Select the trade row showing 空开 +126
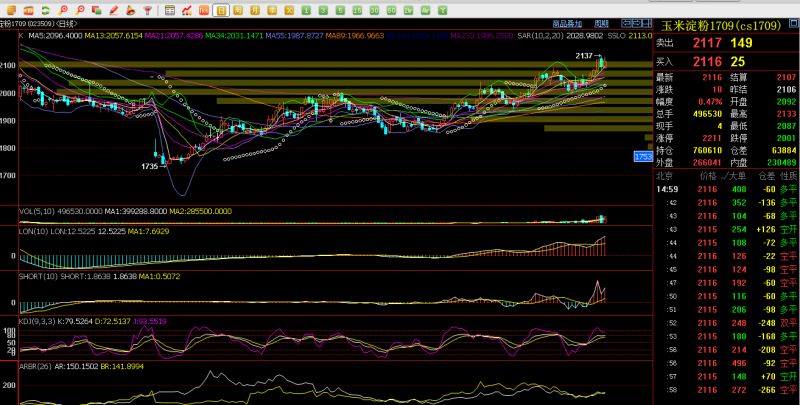 (727, 230)
